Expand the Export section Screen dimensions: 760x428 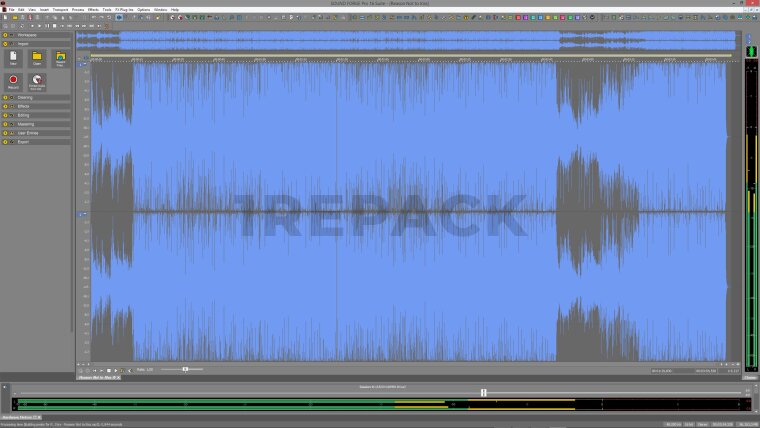[x=24, y=142]
